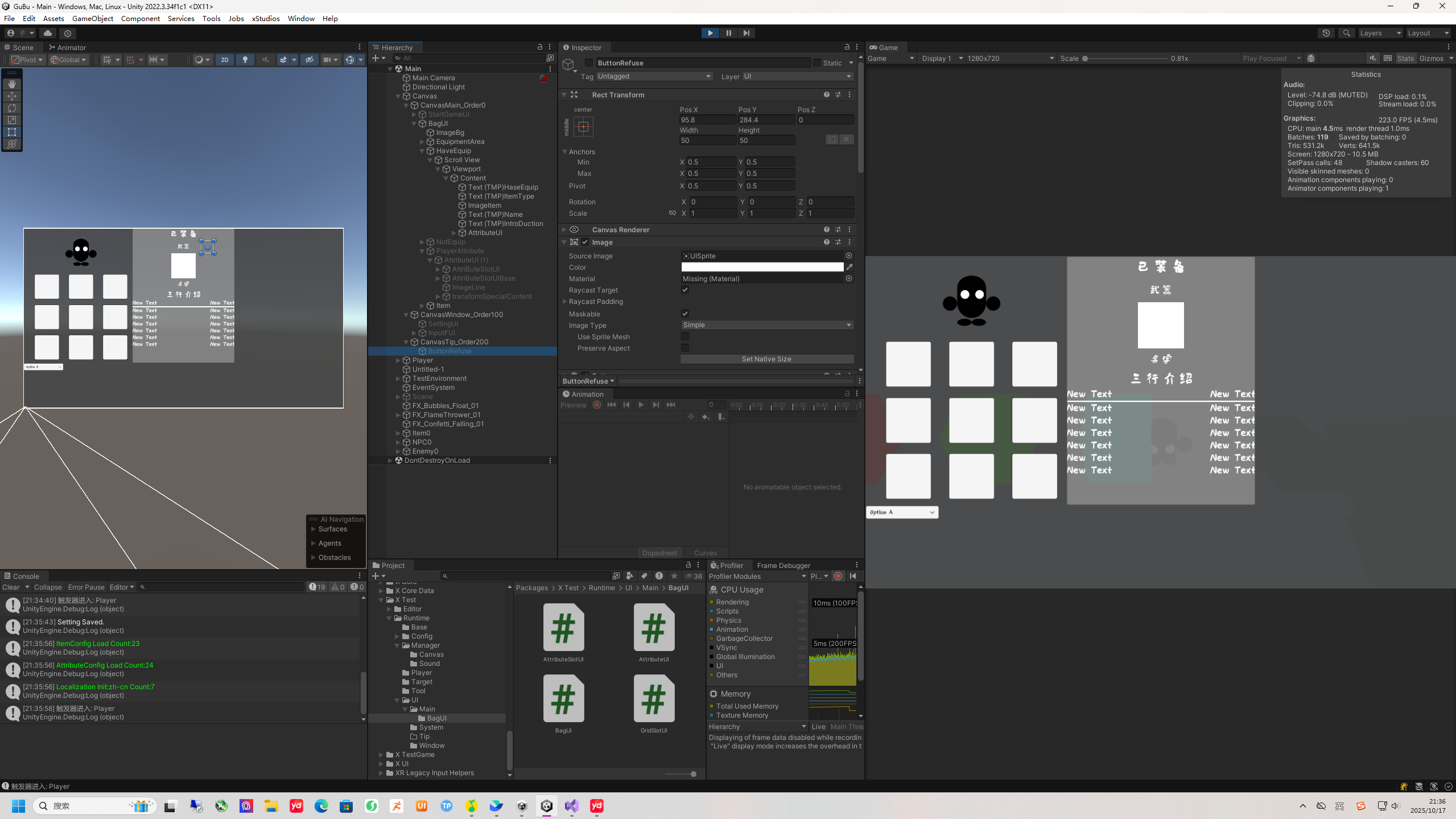This screenshot has height=819, width=1456.
Task: Click the Image Color white swatch
Action: 762,267
